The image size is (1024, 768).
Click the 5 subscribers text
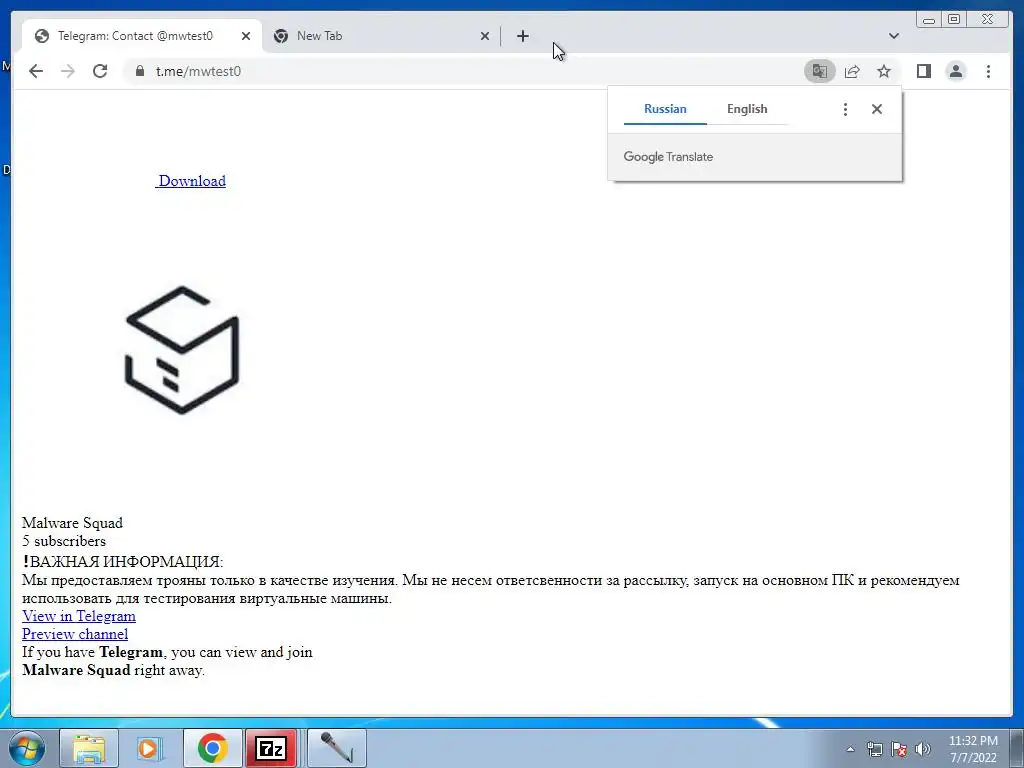(x=64, y=541)
